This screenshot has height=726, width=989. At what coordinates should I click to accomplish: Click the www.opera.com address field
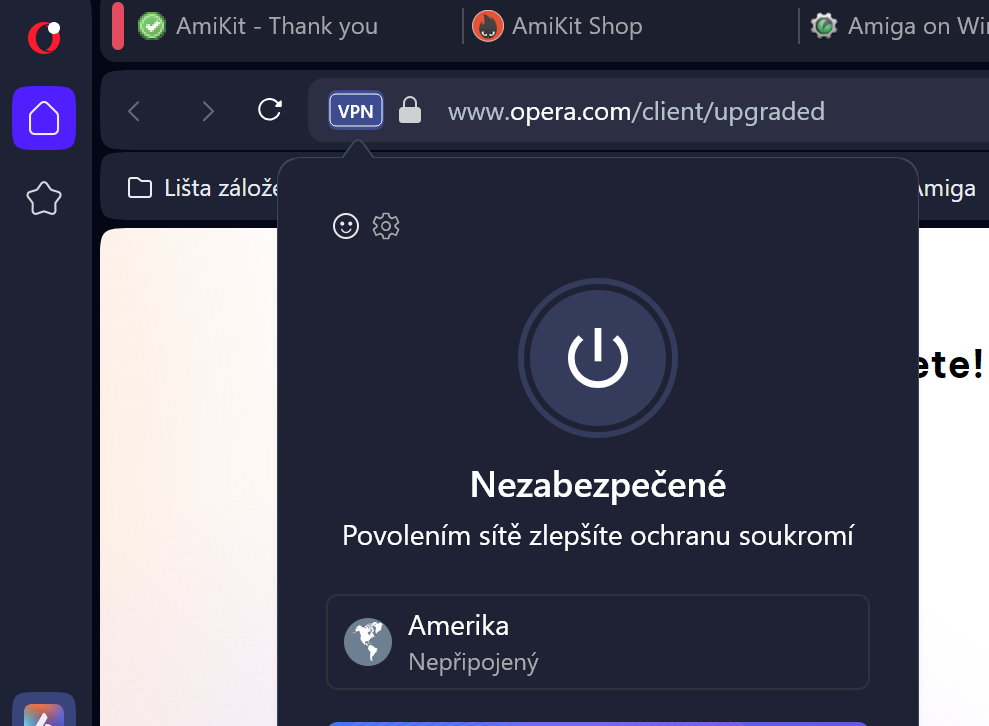[x=636, y=111]
